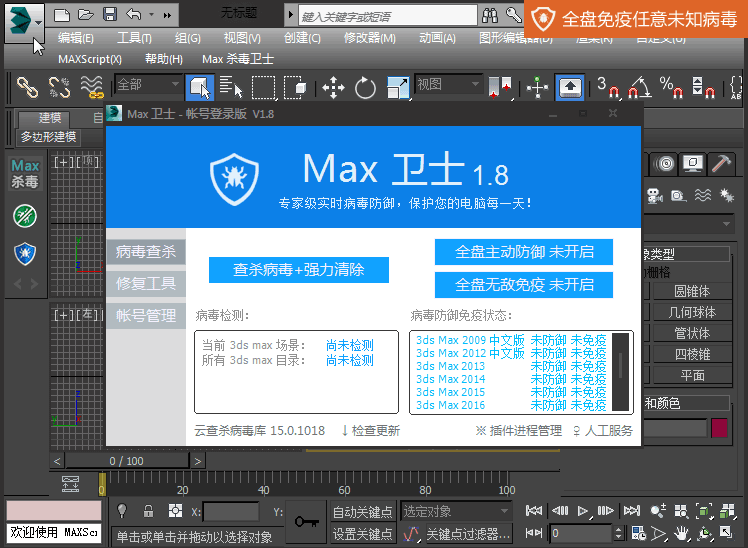Activate the Select and Move tool
This screenshot has width=748, height=548.
(333, 88)
